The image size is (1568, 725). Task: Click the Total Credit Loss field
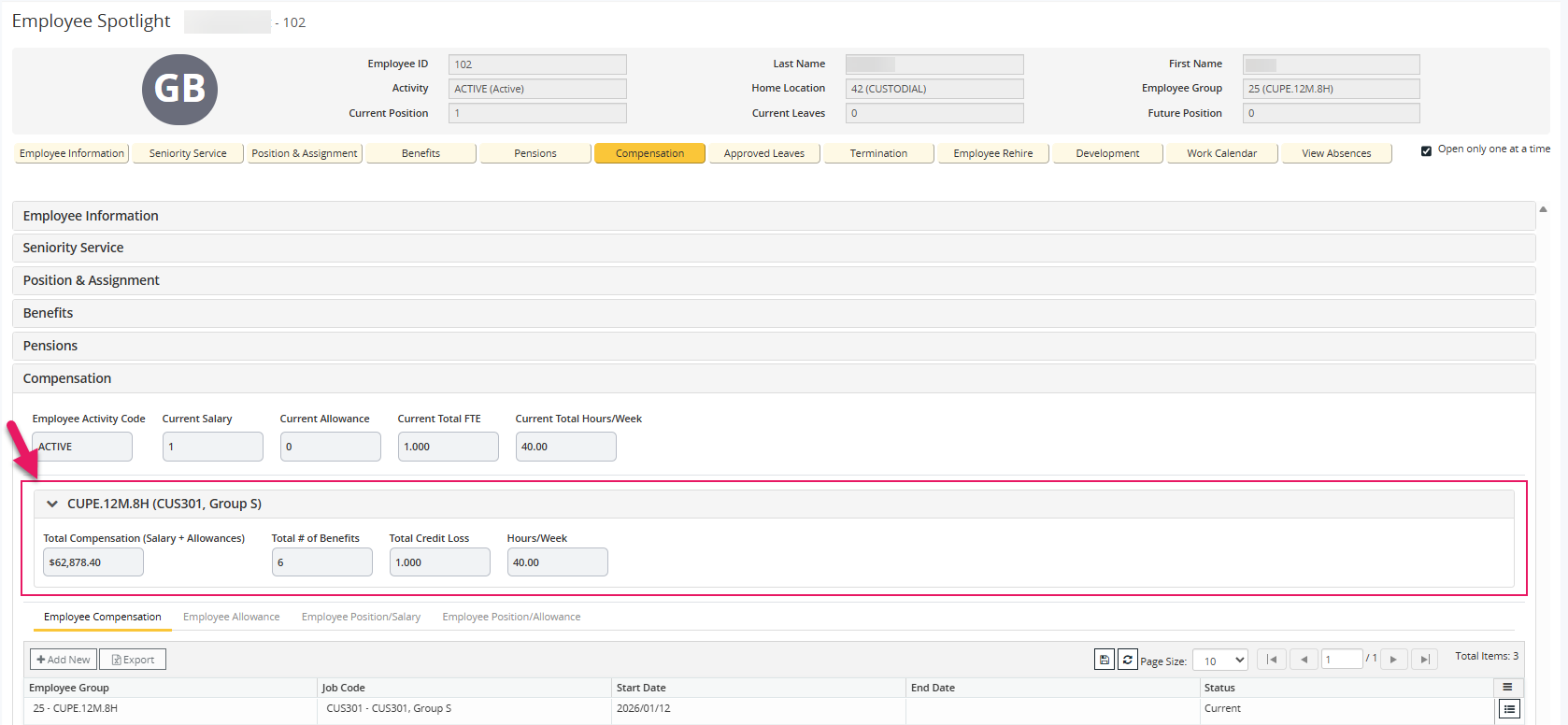440,562
